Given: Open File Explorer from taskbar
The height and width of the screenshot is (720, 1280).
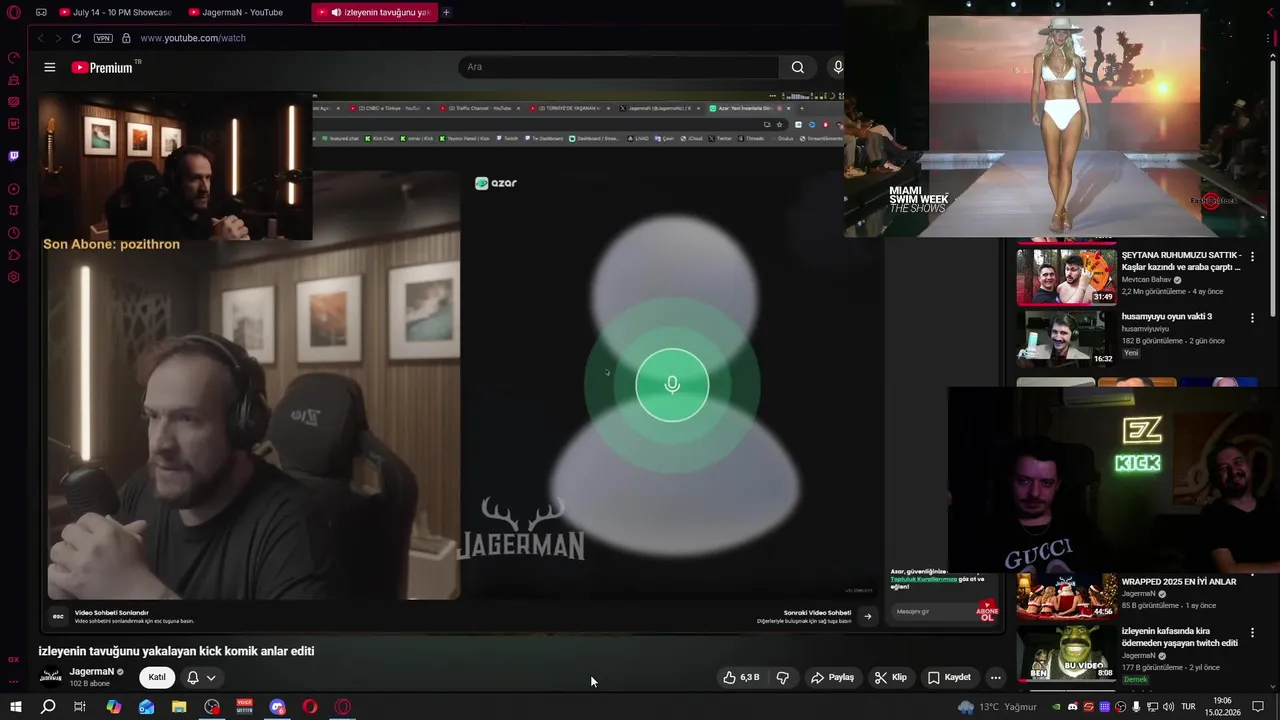Looking at the screenshot, I should (179, 707).
